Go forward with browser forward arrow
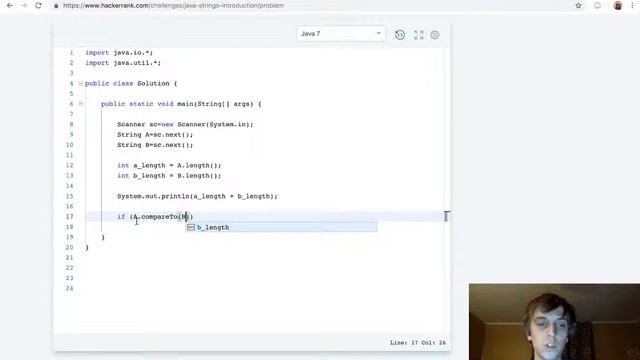640x360 pixels. (x=24, y=6)
